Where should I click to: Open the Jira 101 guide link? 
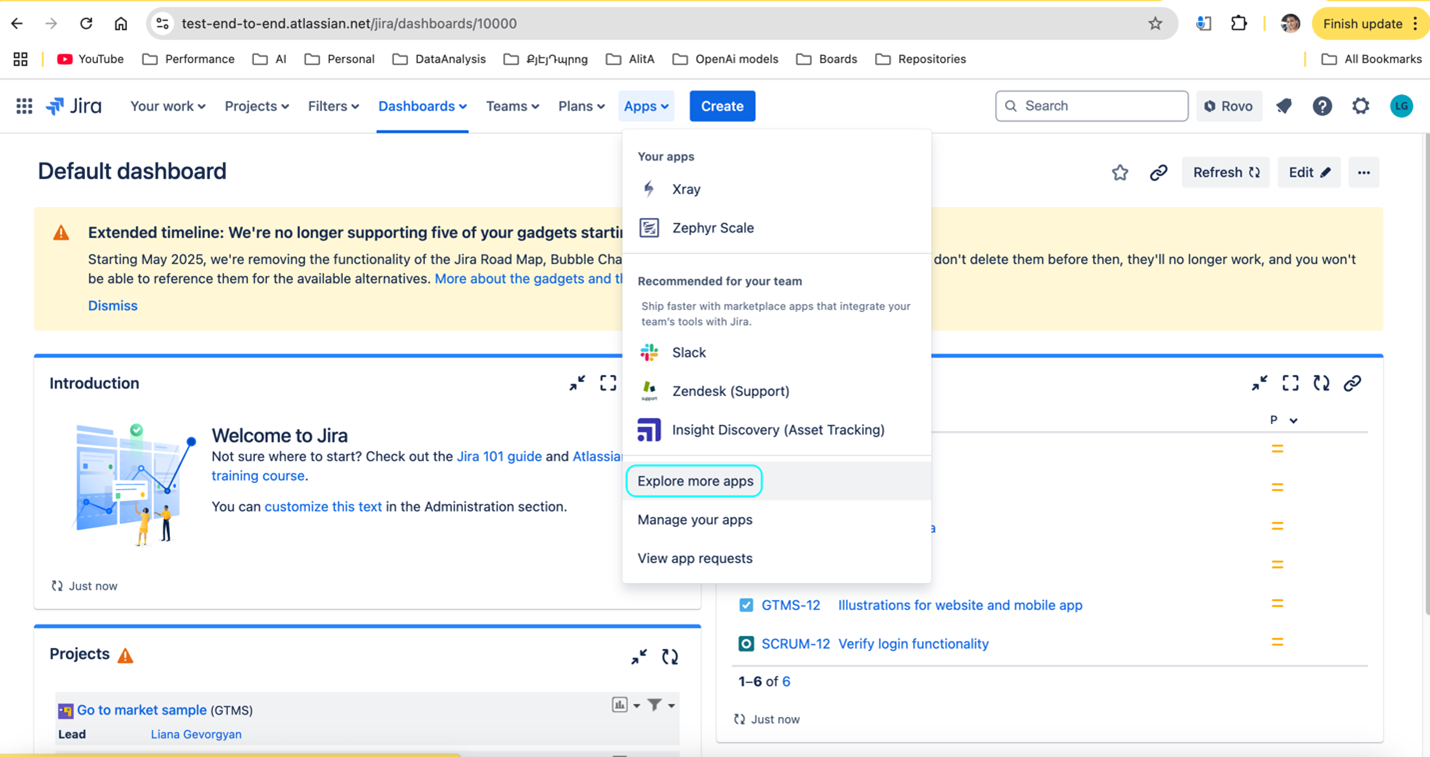pos(499,456)
